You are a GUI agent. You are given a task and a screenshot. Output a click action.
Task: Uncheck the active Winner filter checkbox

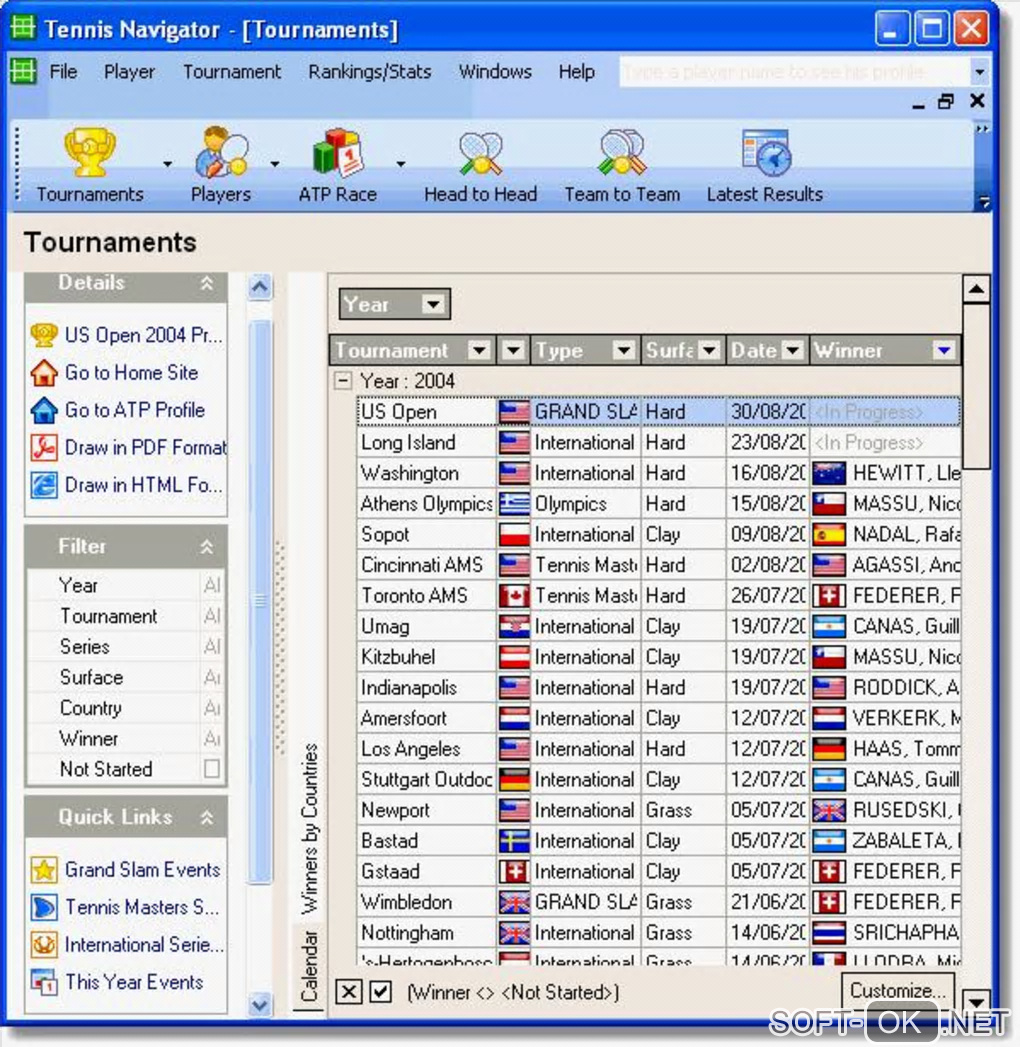point(380,992)
